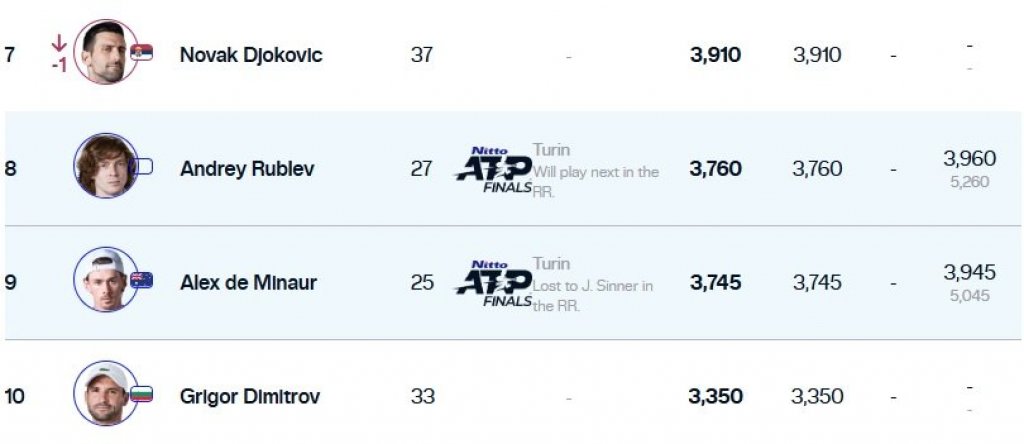The height and width of the screenshot is (444, 1024).
Task: Click the down arrow rank-change icon for Djokovic
Action: click(x=59, y=43)
